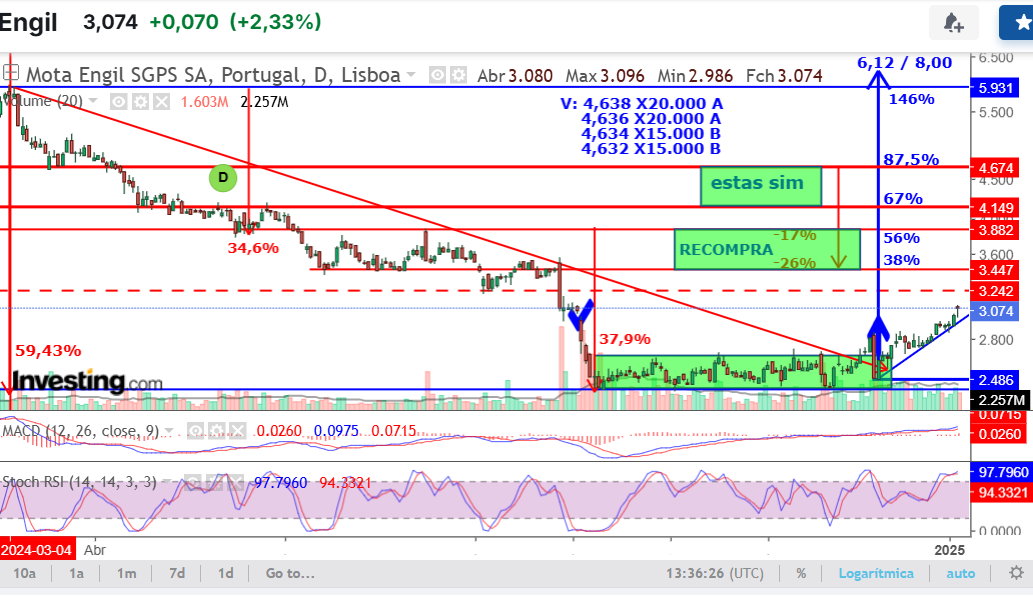Viewport: 1033px width, 596px height.
Task: Toggle Logarítmica scale
Action: [x=876, y=574]
